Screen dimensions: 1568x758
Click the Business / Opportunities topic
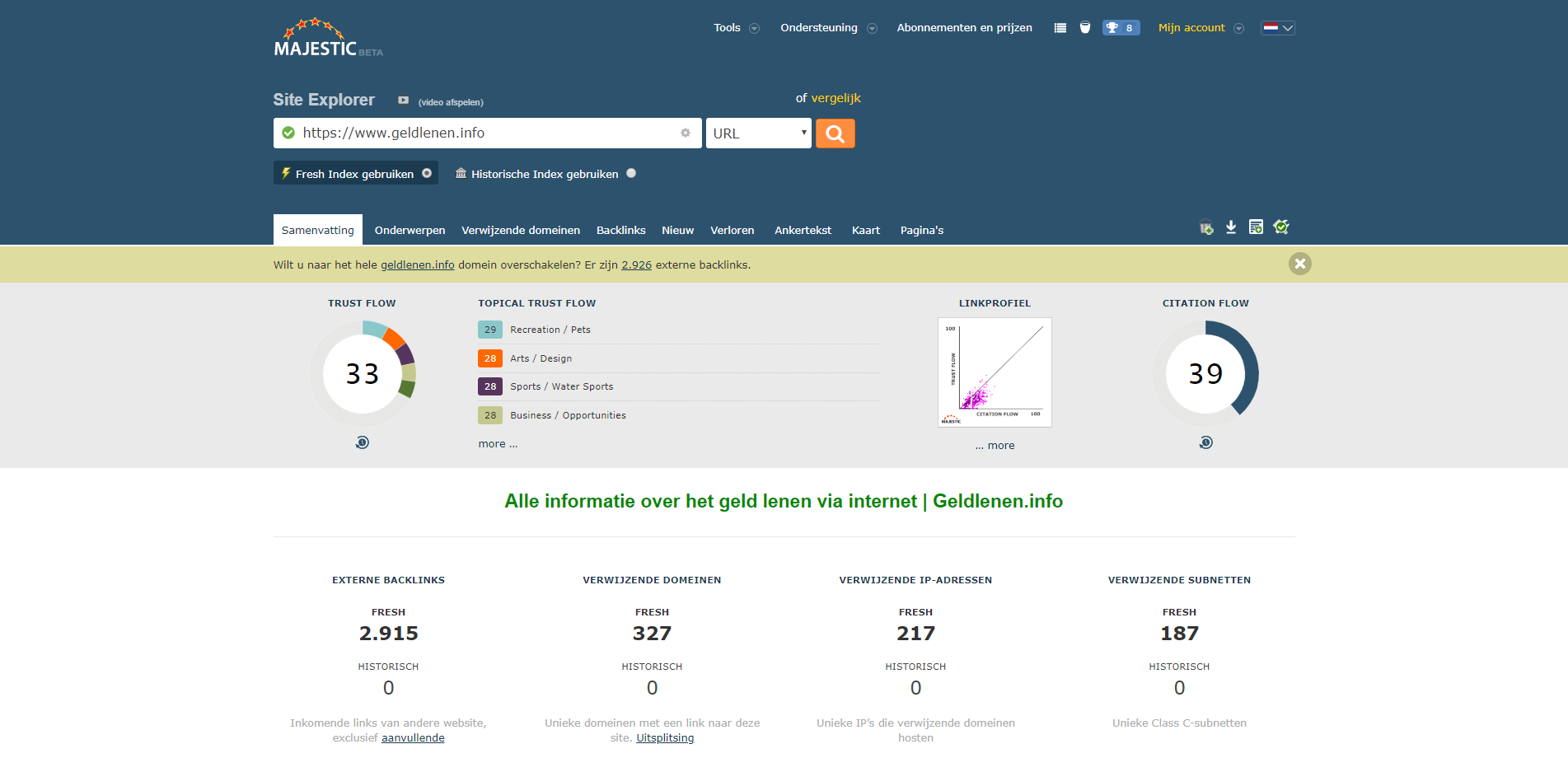click(569, 415)
